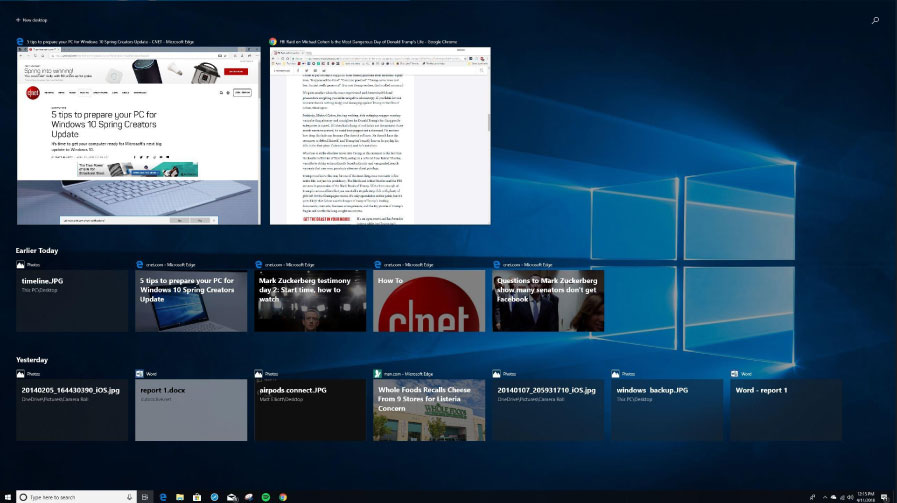The height and width of the screenshot is (503, 897).
Task: Launch Google Chrome from the taskbar
Action: pyautogui.click(x=284, y=496)
